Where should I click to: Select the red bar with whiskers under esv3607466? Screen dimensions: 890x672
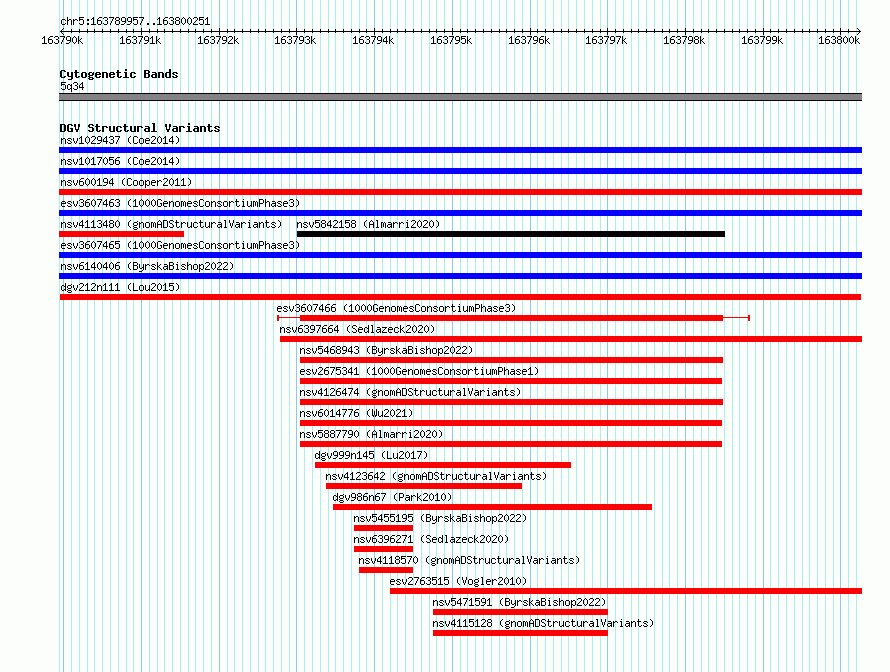513,318
